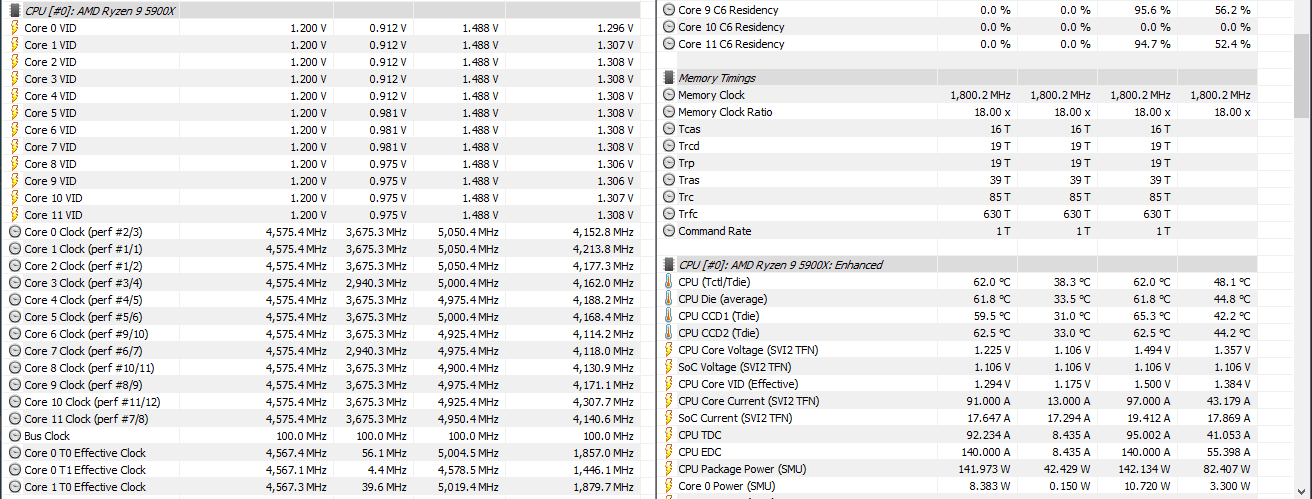Screen dimensions: 1312x499
Task: Select the Core 10 Clock (perf #11/12) row
Action: (83, 402)
